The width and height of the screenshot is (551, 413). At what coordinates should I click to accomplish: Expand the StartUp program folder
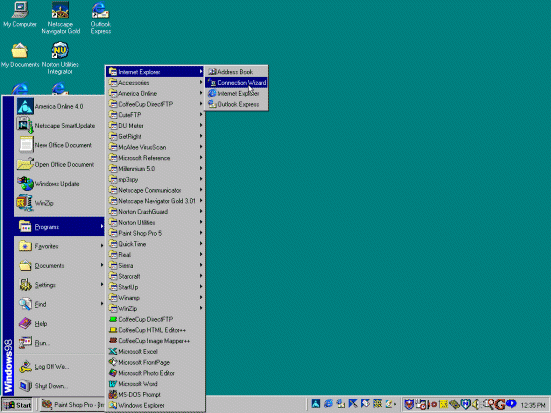point(155,287)
